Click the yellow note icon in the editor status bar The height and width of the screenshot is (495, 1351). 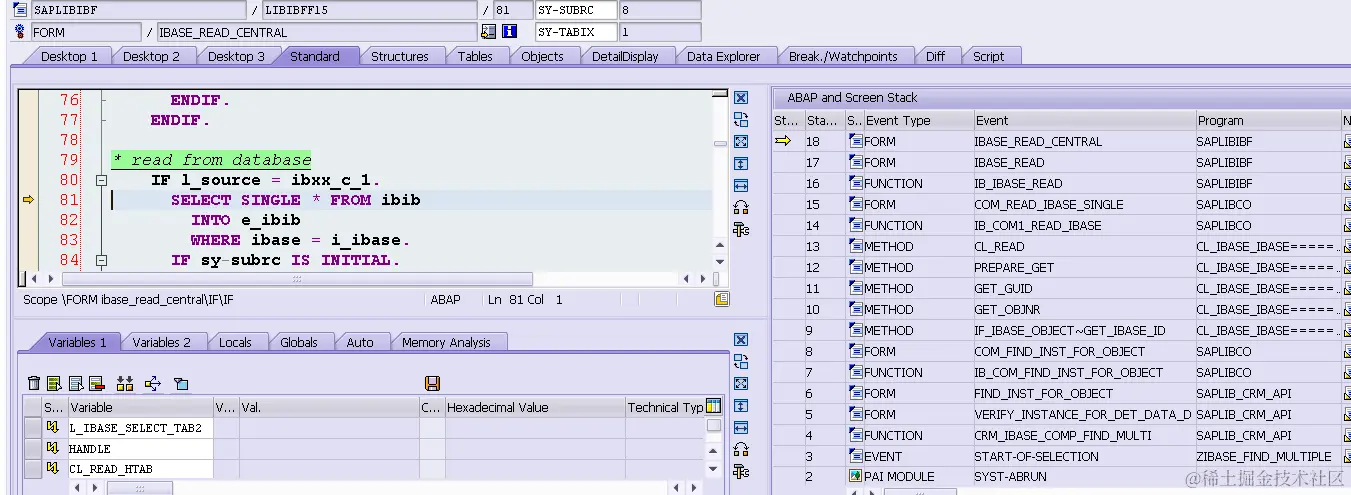click(721, 299)
